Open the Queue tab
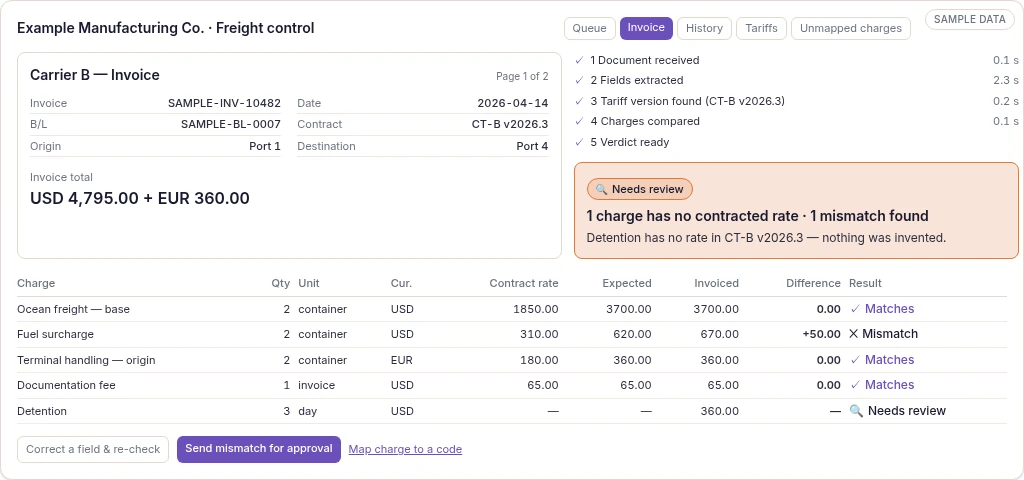The image size is (1024, 480). tap(590, 28)
